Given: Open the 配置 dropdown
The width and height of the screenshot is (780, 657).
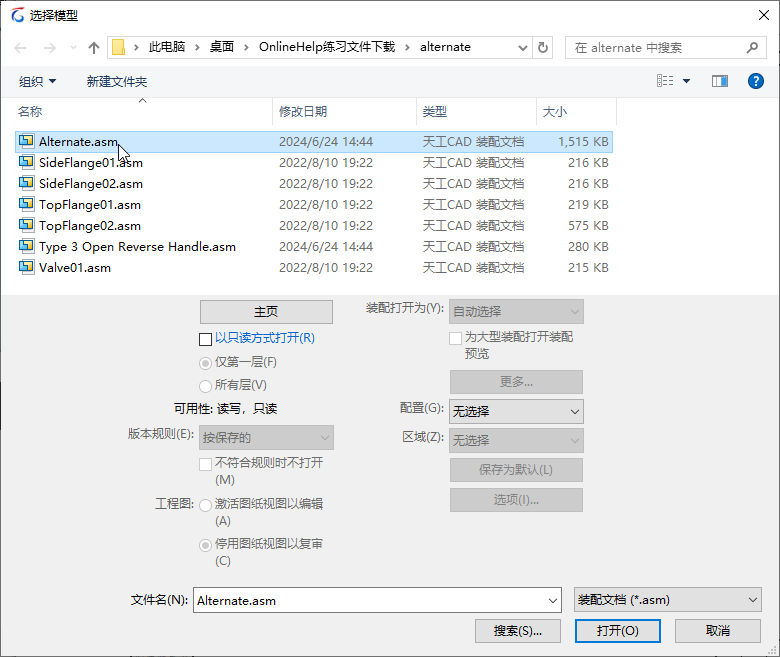Looking at the screenshot, I should (516, 411).
